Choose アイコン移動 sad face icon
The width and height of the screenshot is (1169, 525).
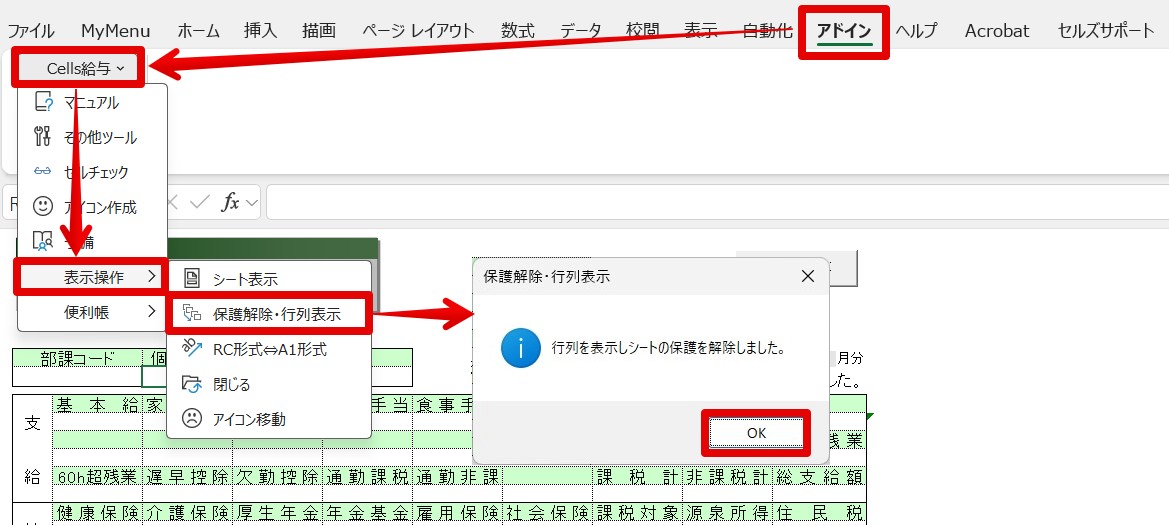192,419
